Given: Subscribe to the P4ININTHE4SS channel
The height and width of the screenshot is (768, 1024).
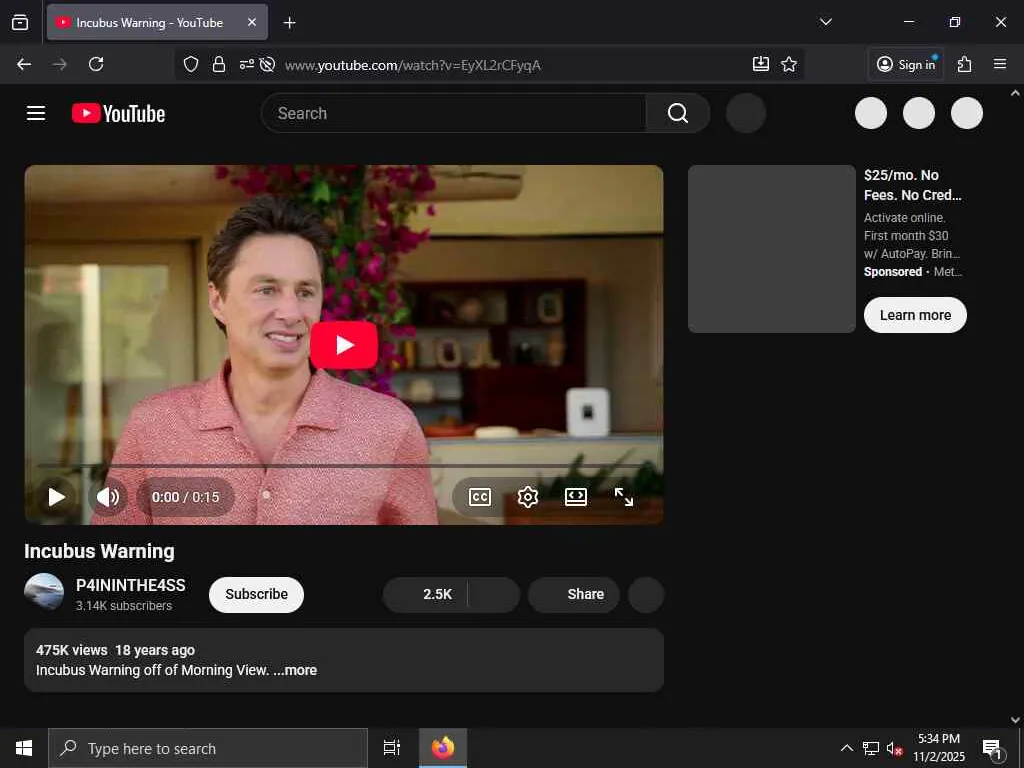Looking at the screenshot, I should 256,594.
